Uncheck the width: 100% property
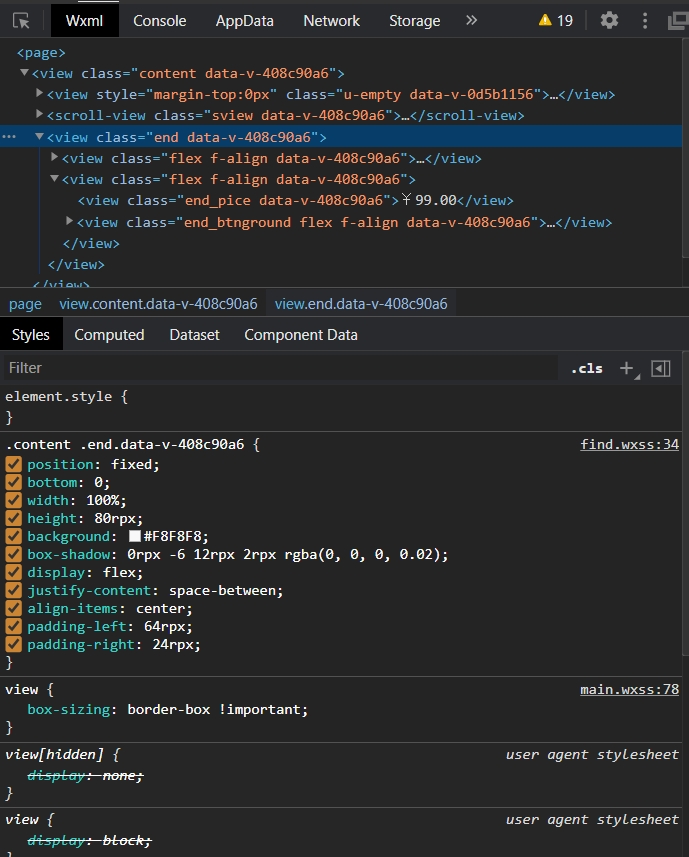Screen dimensions: 689x857 [x=14, y=500]
